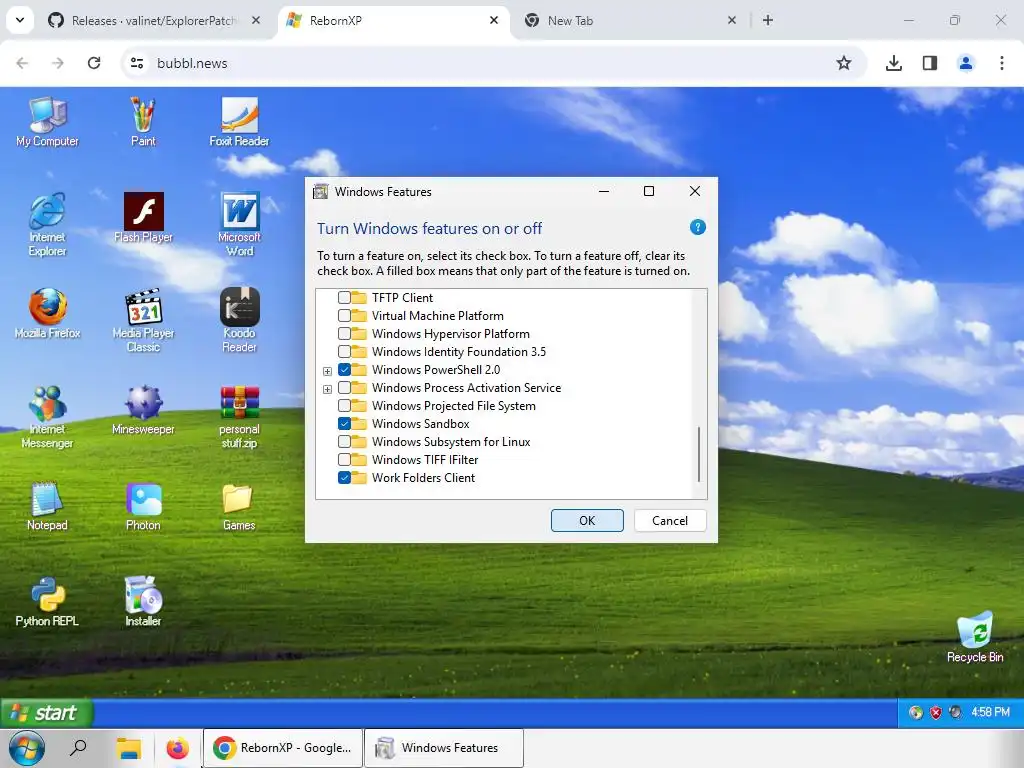Uncheck Work Folders Client checkbox
This screenshot has width=1024, height=768.
[x=344, y=477]
